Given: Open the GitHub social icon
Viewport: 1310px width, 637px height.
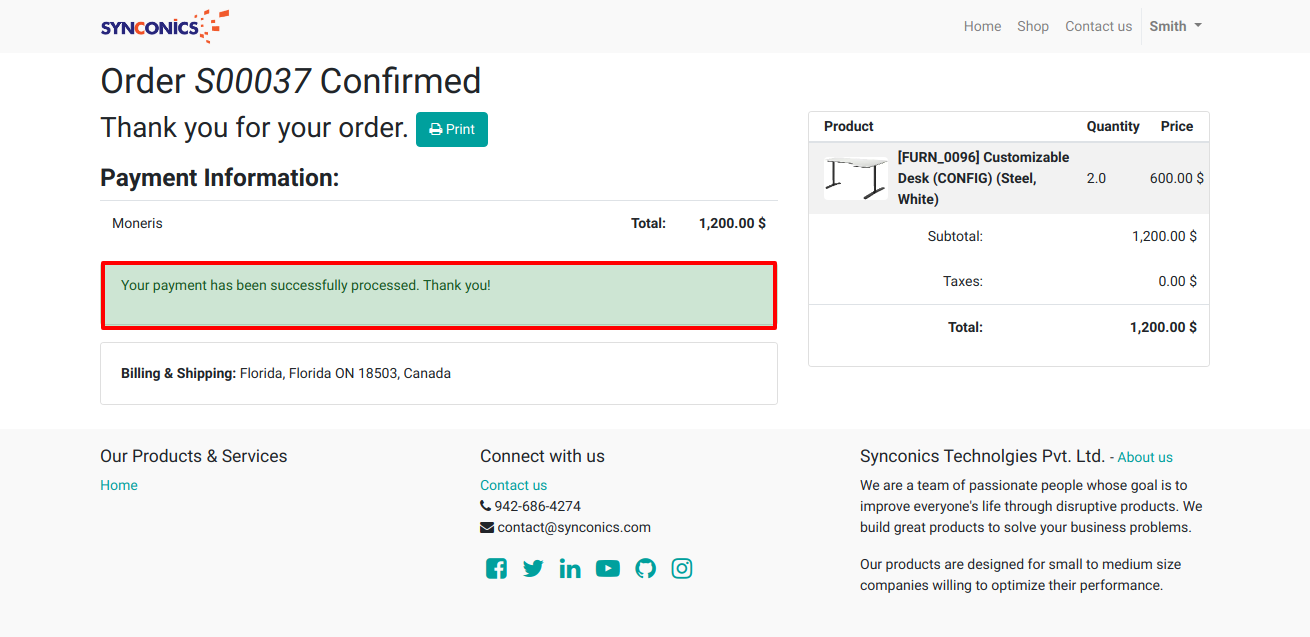Looking at the screenshot, I should tap(646, 569).
